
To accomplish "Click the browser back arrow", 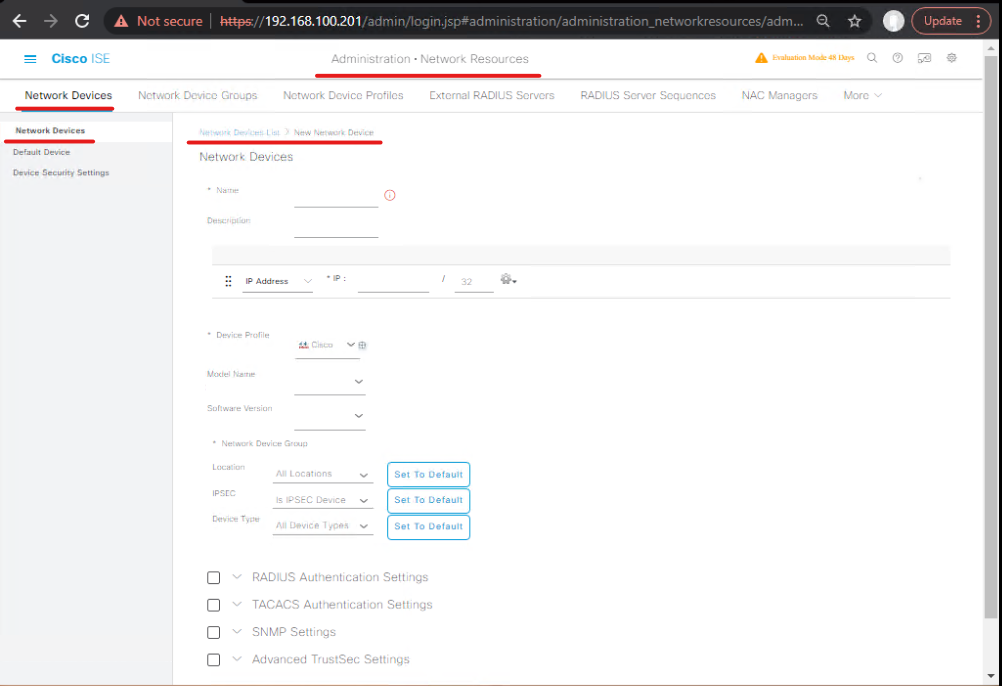I will pos(20,21).
